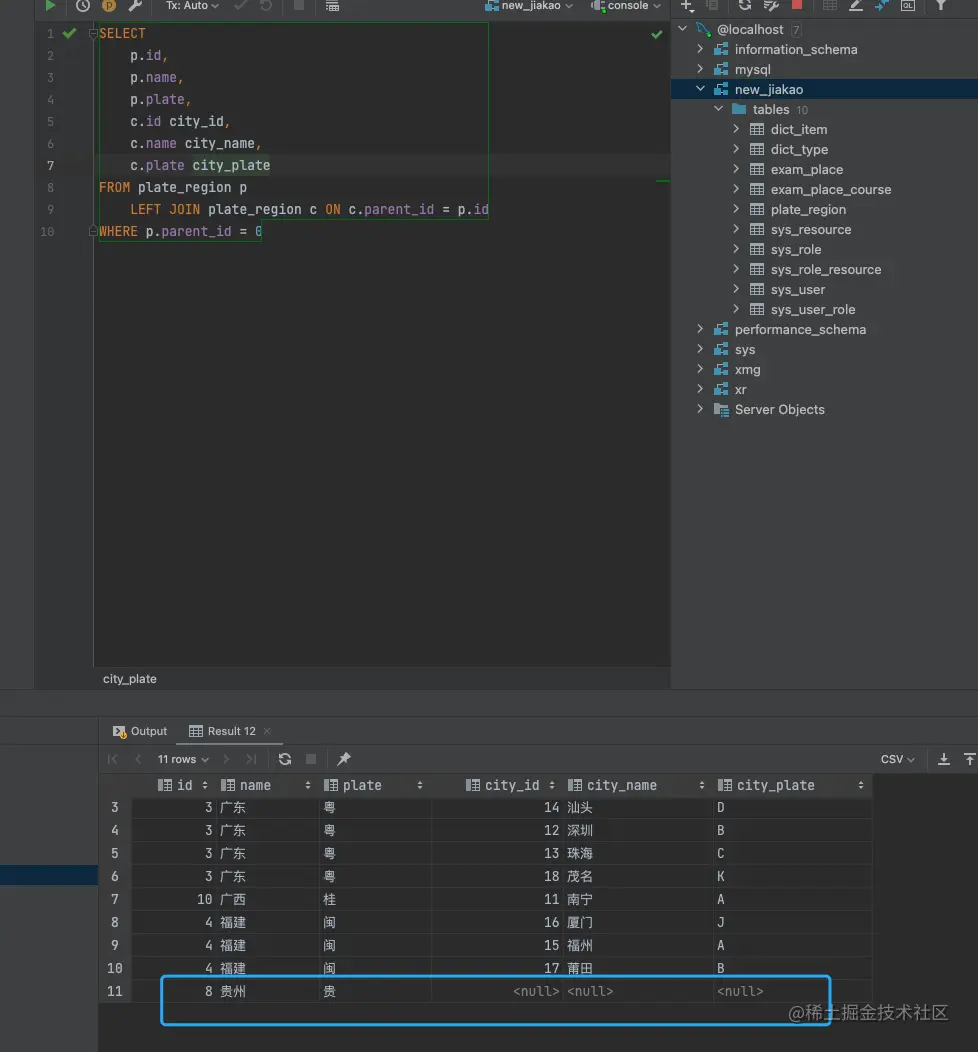Expand the dict_item table
The width and height of the screenshot is (978, 1052).
[x=737, y=129]
